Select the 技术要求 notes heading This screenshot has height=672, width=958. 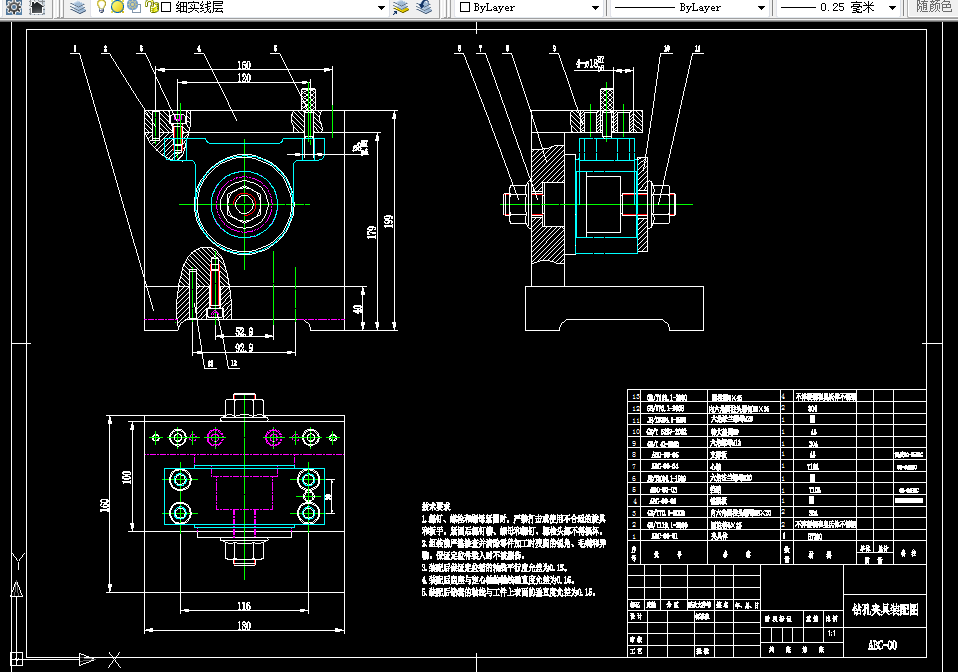(436, 507)
